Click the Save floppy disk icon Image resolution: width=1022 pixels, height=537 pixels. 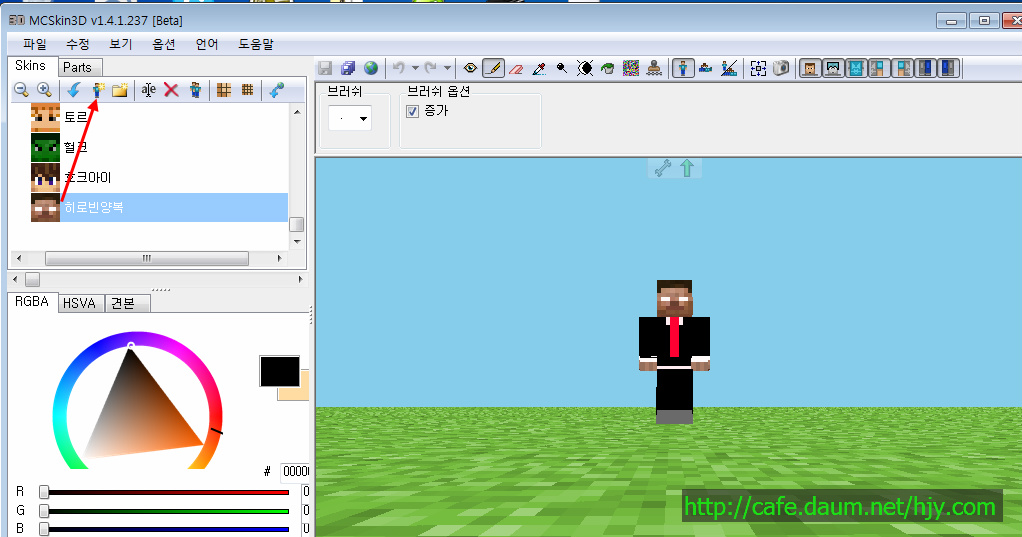325,68
